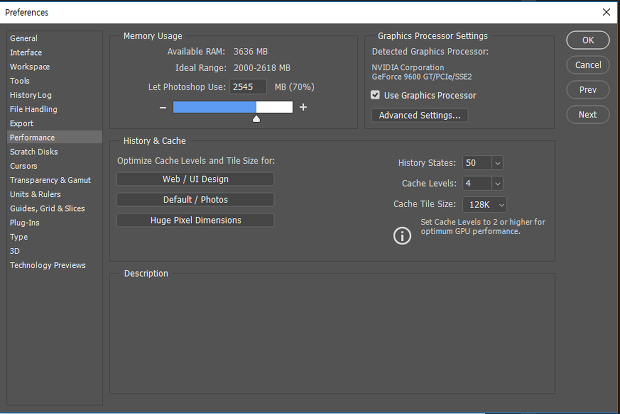Open the Tools preferences category
This screenshot has width=620, height=414.
20,81
